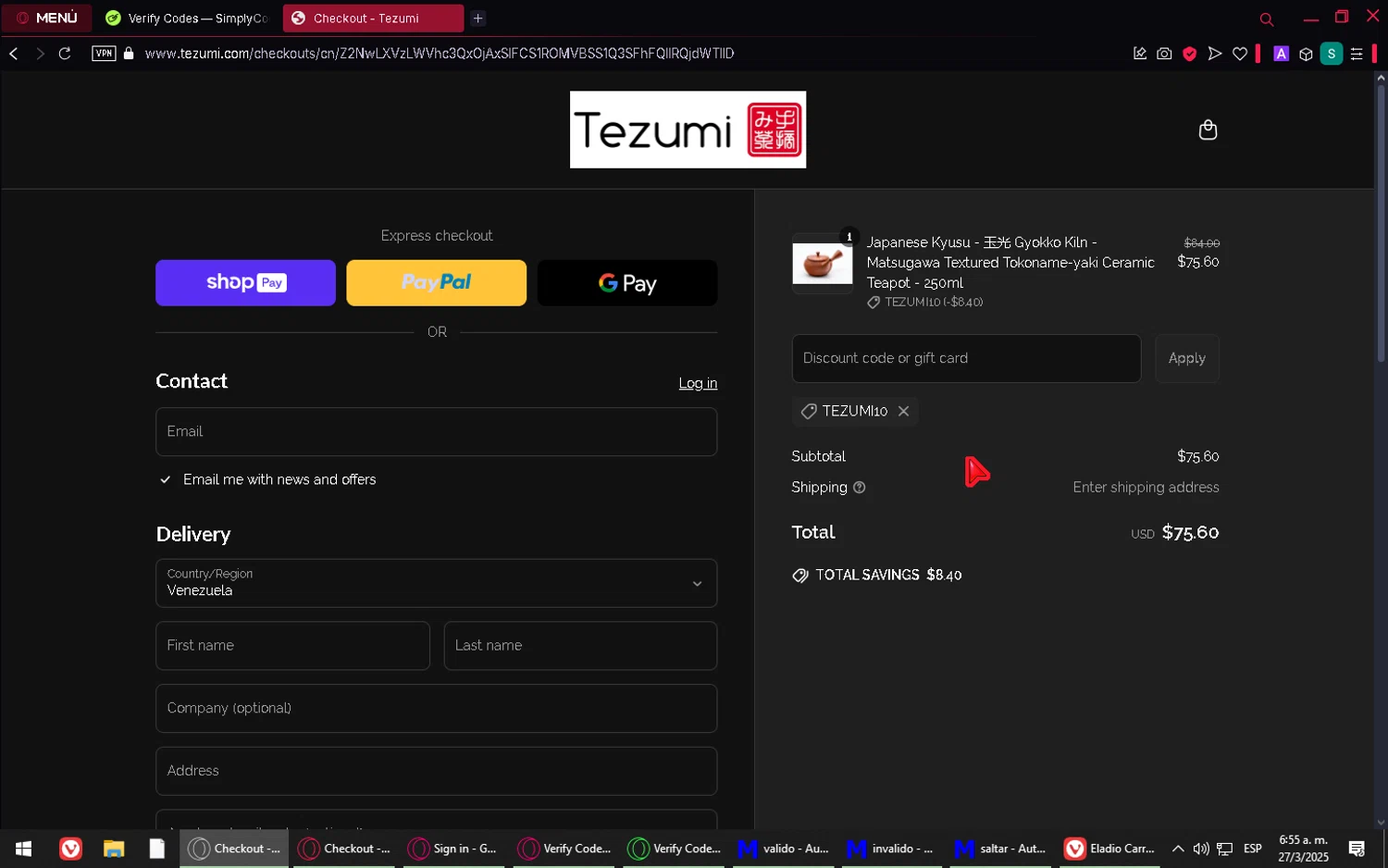
Task: Select the Checkout - Tezumi tab
Action: pyautogui.click(x=373, y=18)
